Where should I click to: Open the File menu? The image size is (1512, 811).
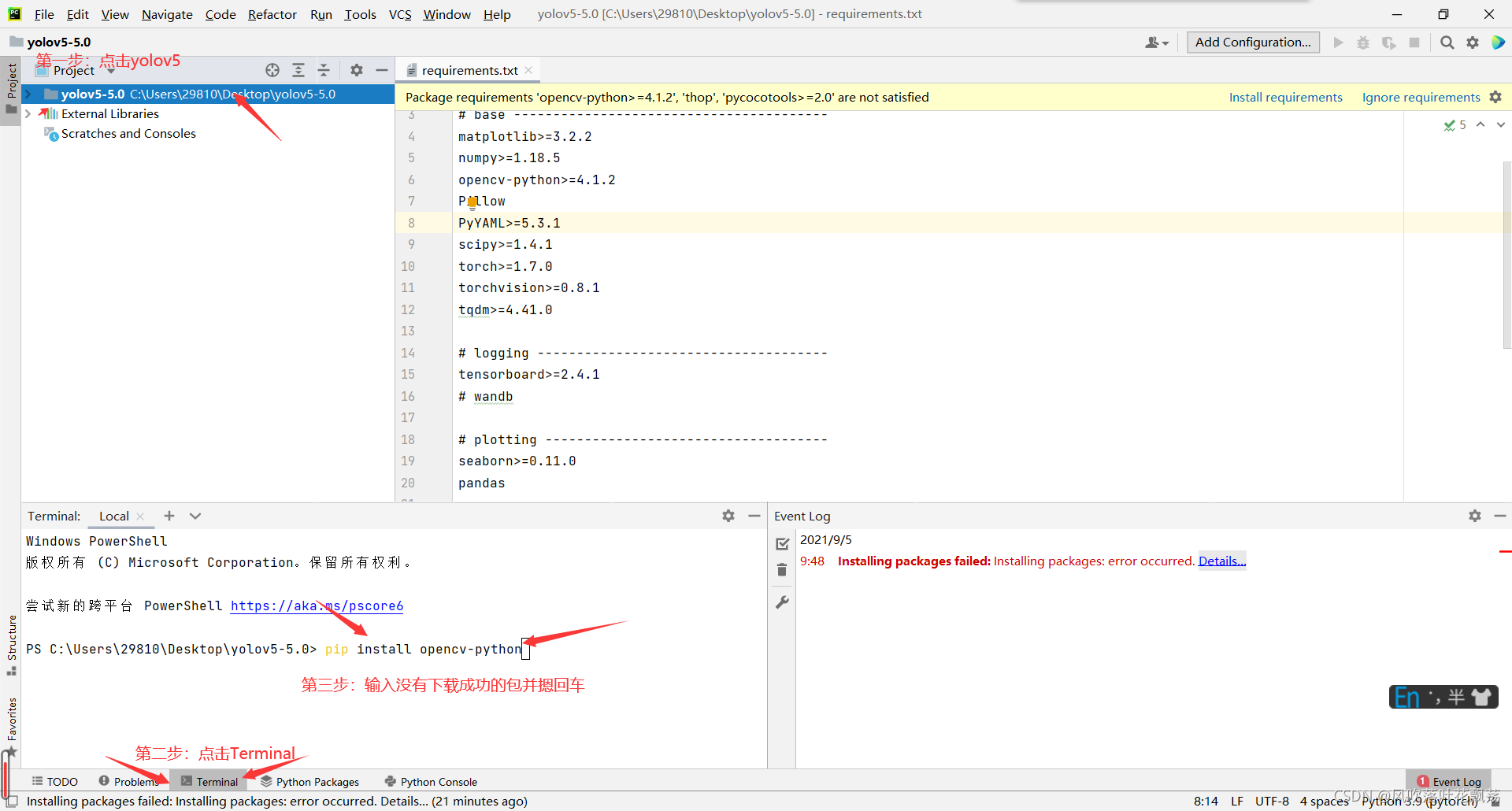(44, 14)
